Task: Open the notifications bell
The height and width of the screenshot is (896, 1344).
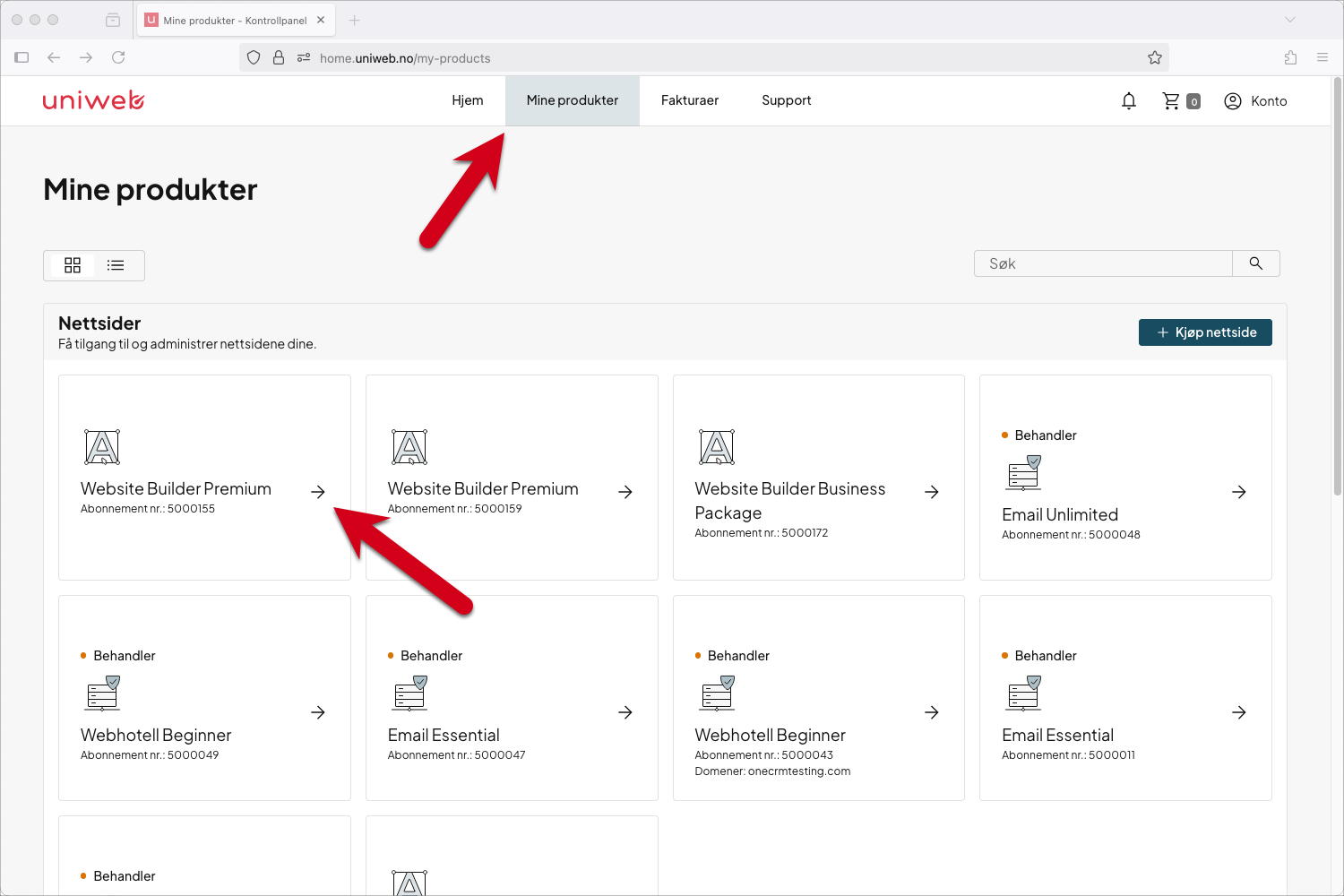Action: (1129, 101)
